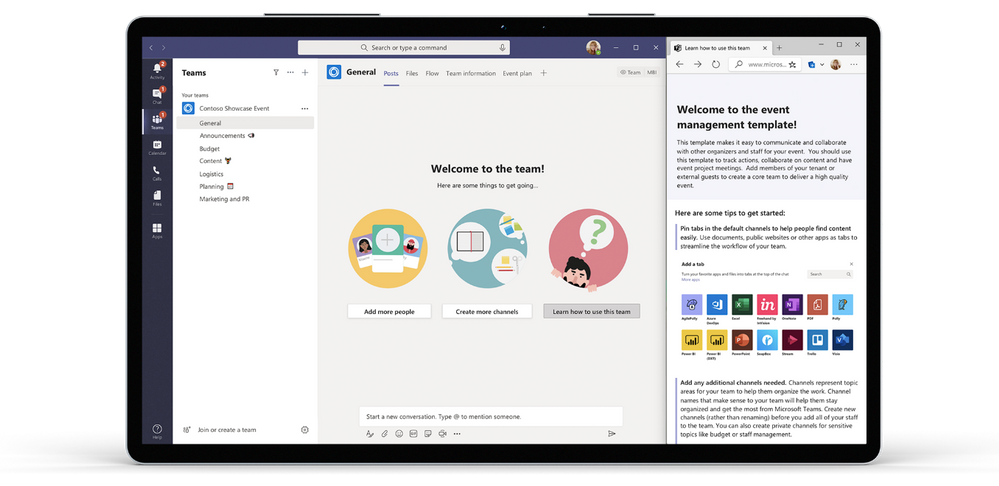The width and height of the screenshot is (999, 486).
Task: Click the browser address bar showing www.micros
Action: click(x=765, y=64)
